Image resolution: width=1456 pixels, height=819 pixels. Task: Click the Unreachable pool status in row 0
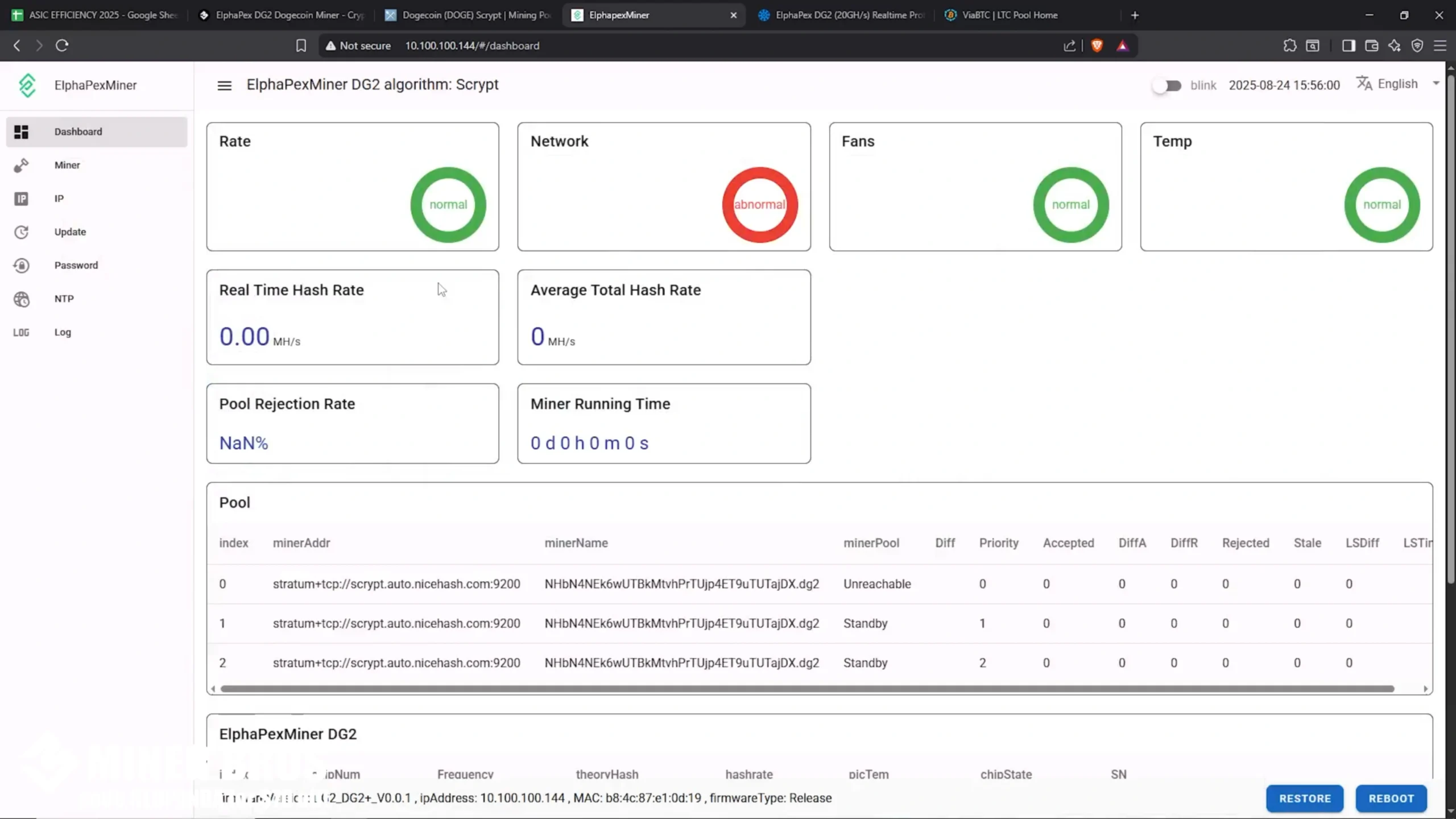[877, 584]
